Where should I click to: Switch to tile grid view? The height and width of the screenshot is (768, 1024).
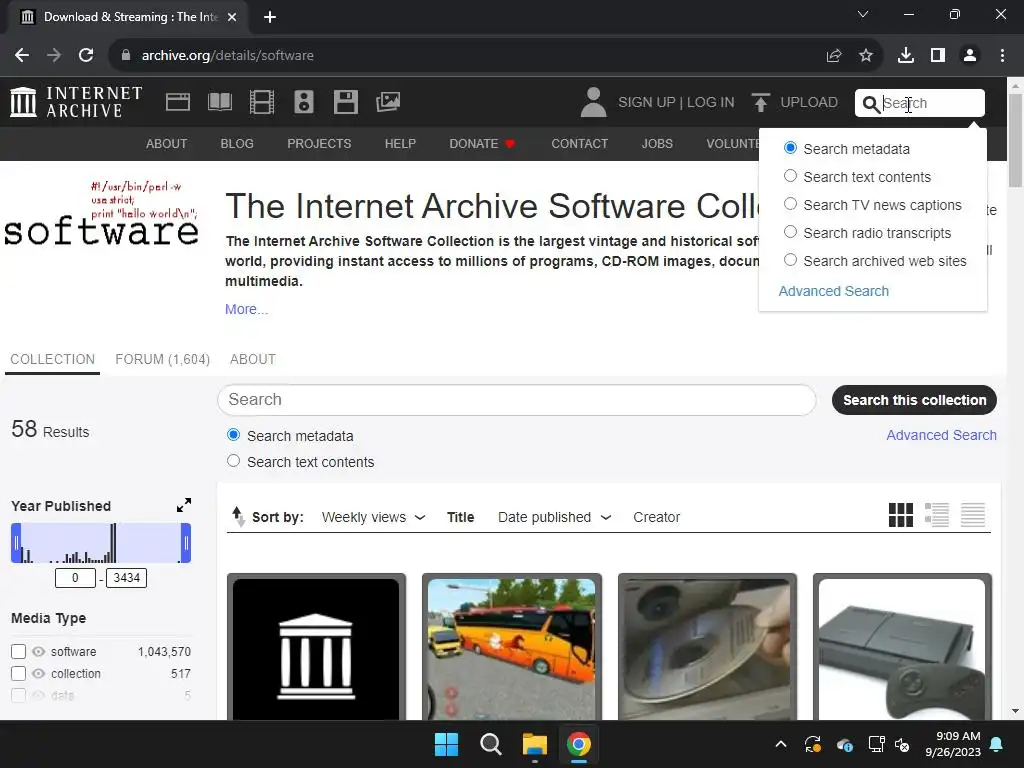tap(901, 515)
